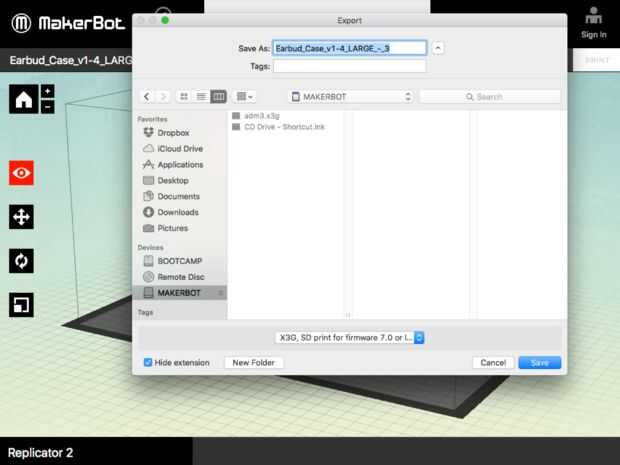Click the New Folder button
This screenshot has width=620, height=465.
[x=253, y=363]
